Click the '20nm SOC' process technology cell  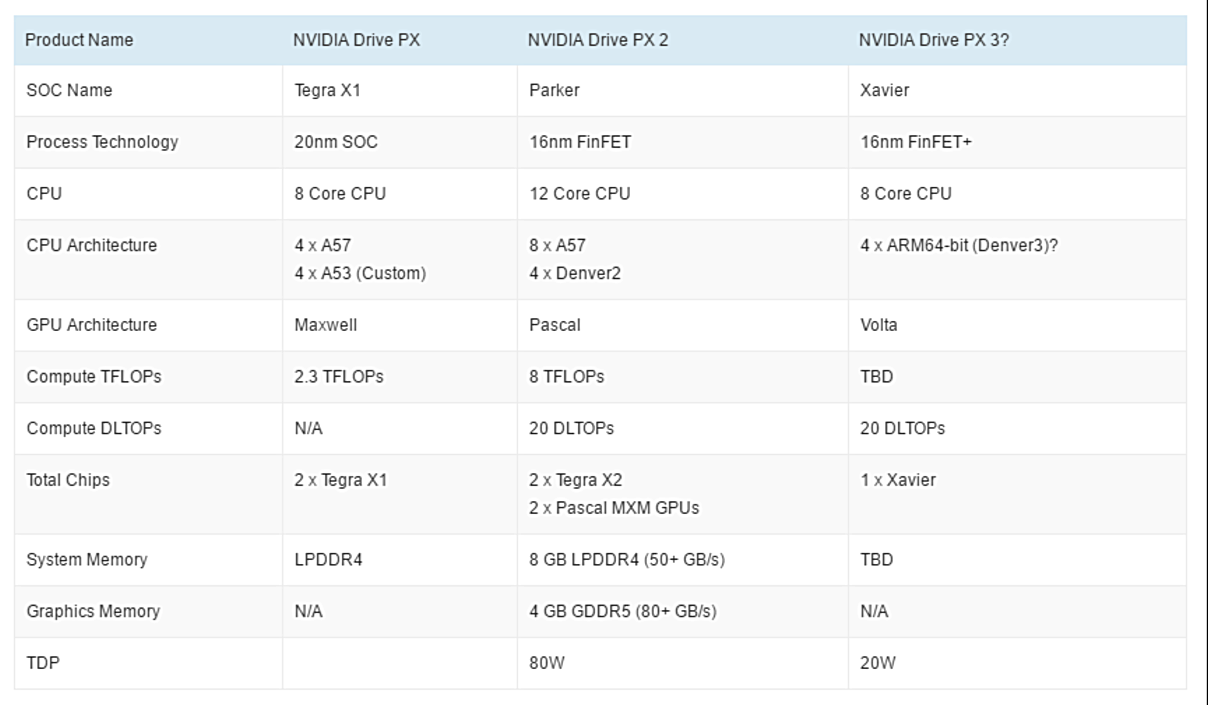(336, 142)
